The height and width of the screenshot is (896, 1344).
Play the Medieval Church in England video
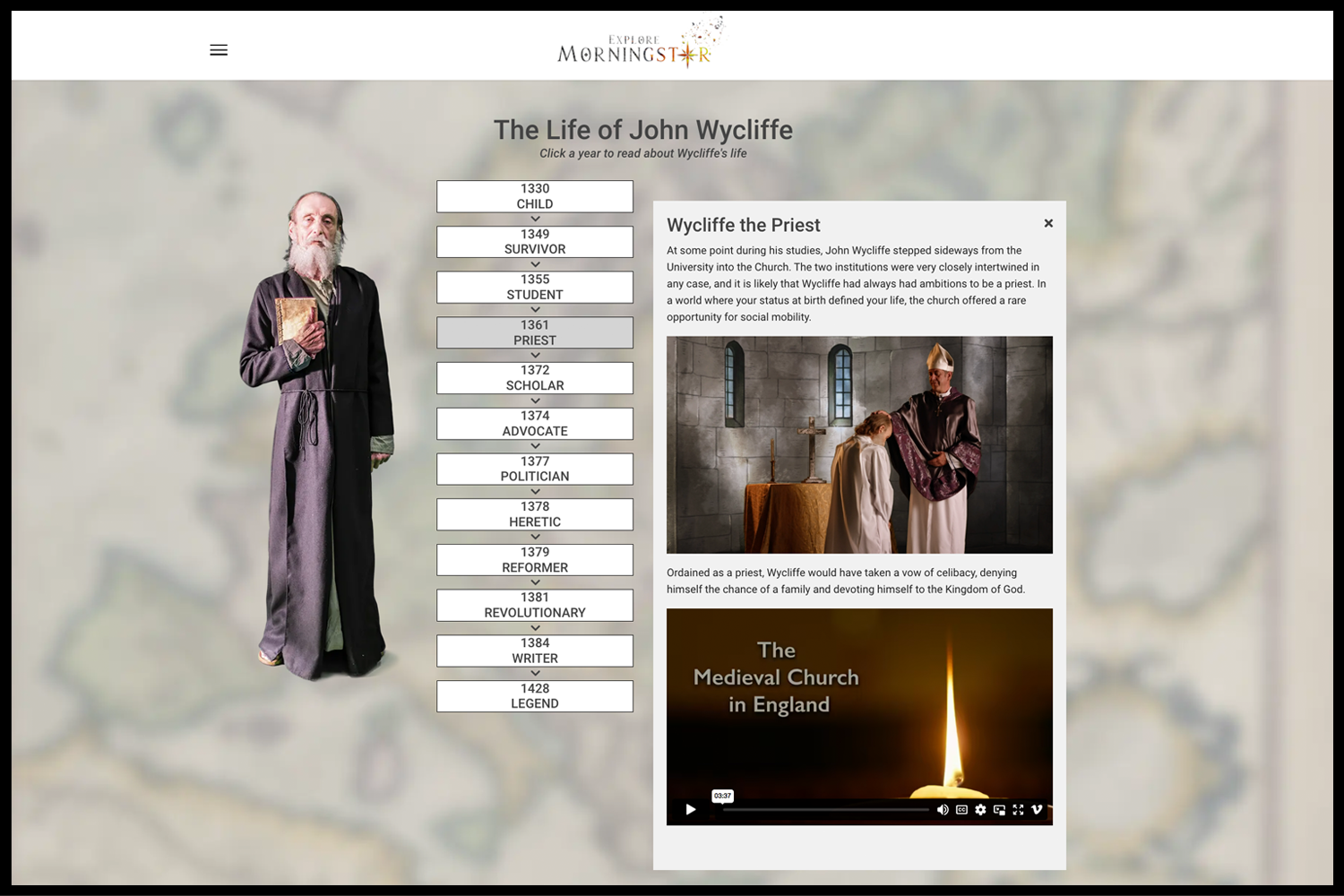[690, 809]
